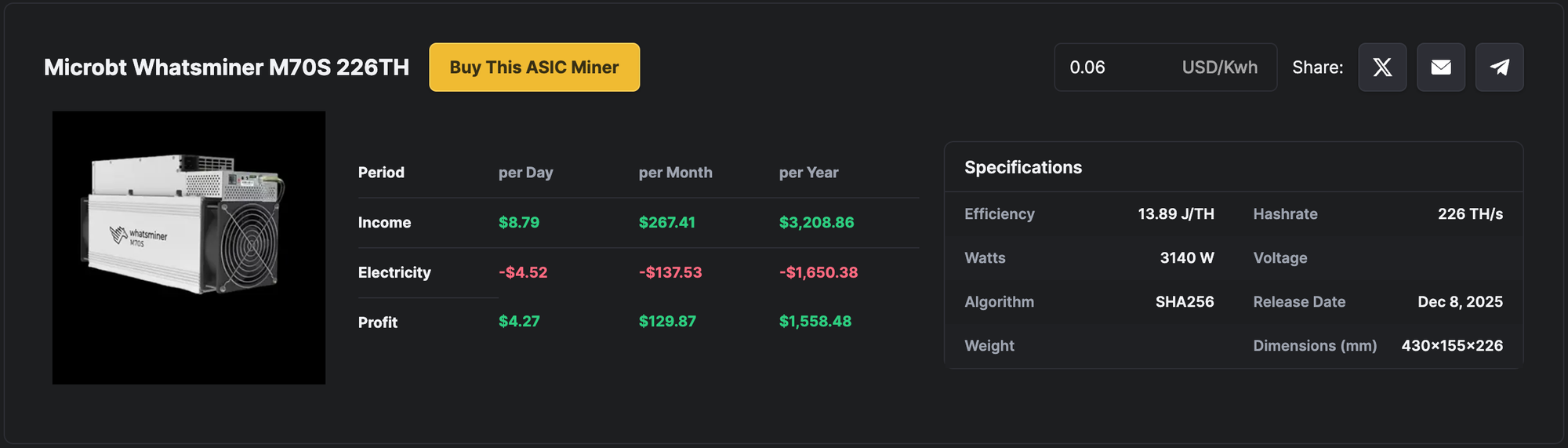Click the daily income value $8.79
The image size is (1568, 448).
coord(519,223)
